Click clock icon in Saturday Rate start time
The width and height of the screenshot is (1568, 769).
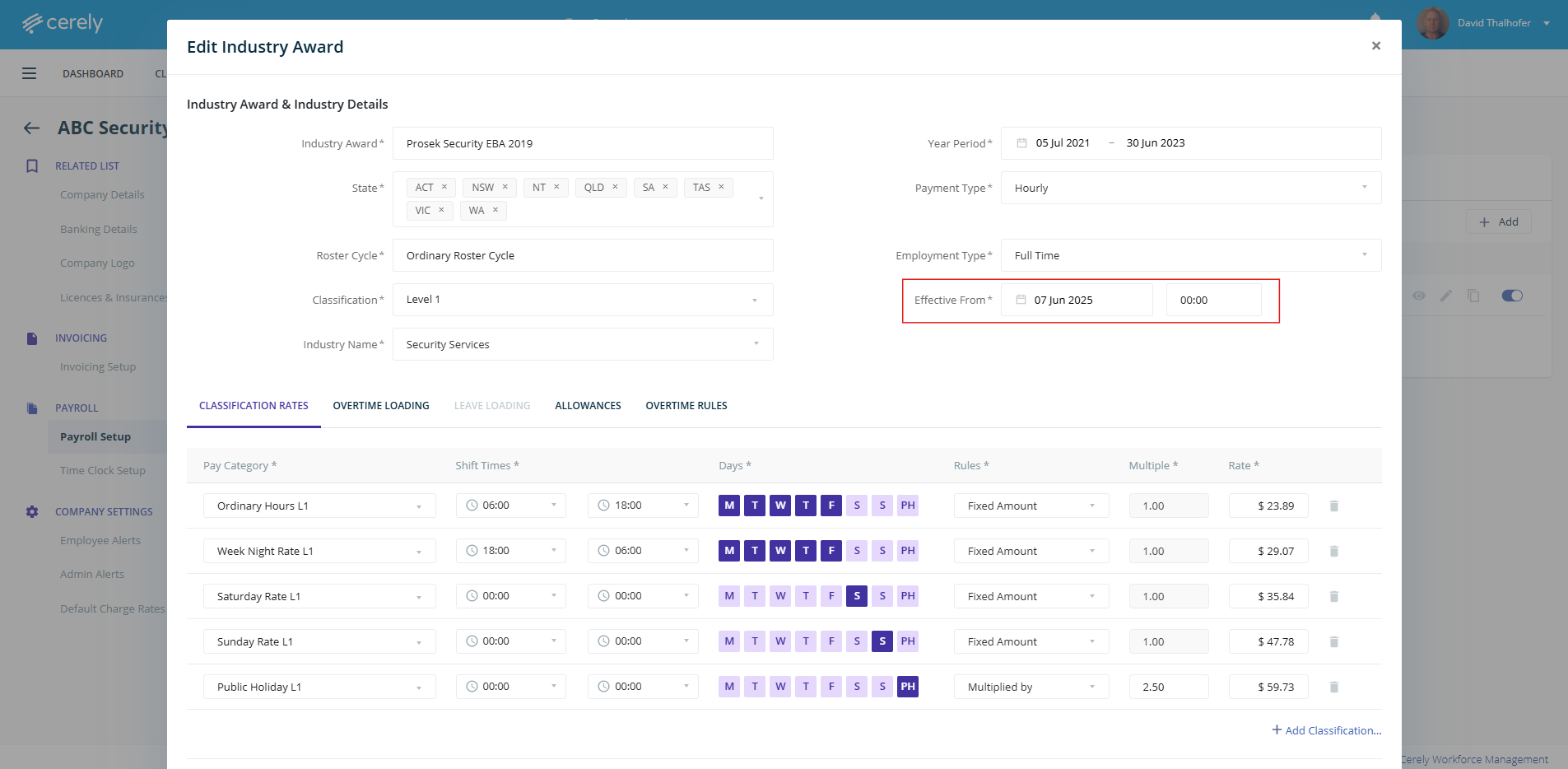point(472,596)
